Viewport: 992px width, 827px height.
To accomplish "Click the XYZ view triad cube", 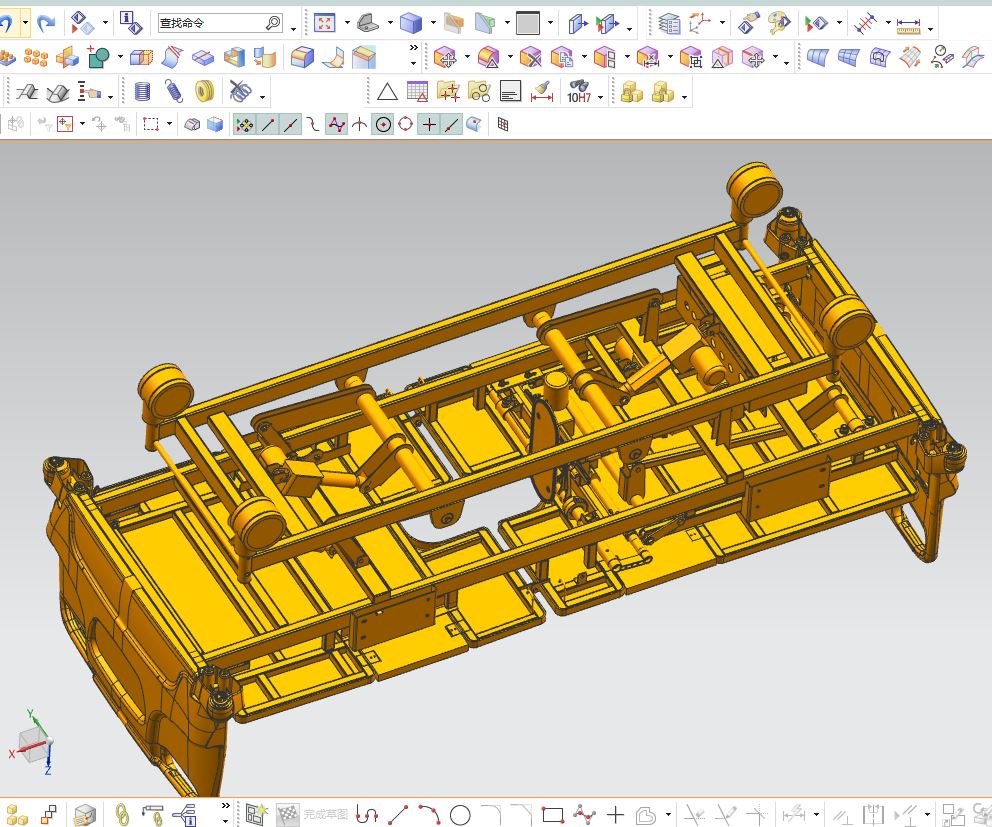I will point(33,743).
